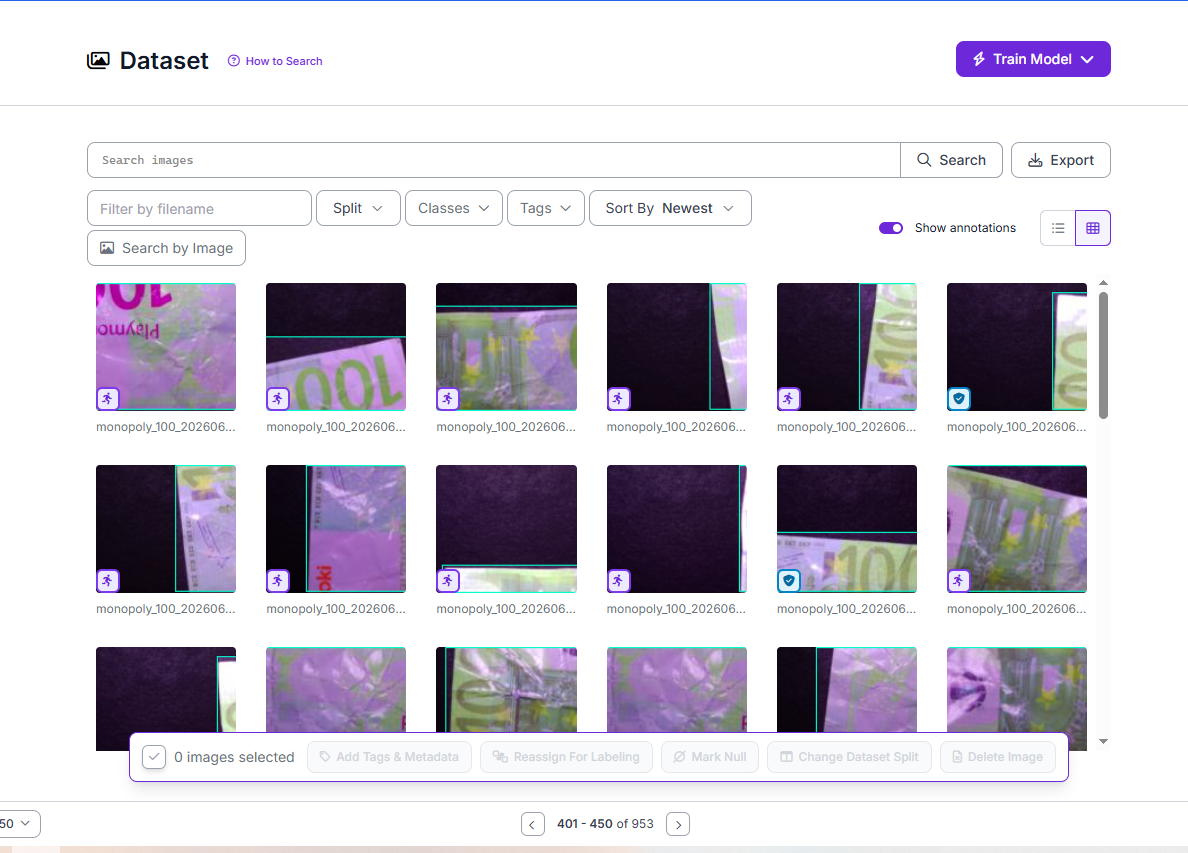
Task: Click the Mark Null button
Action: tap(710, 757)
